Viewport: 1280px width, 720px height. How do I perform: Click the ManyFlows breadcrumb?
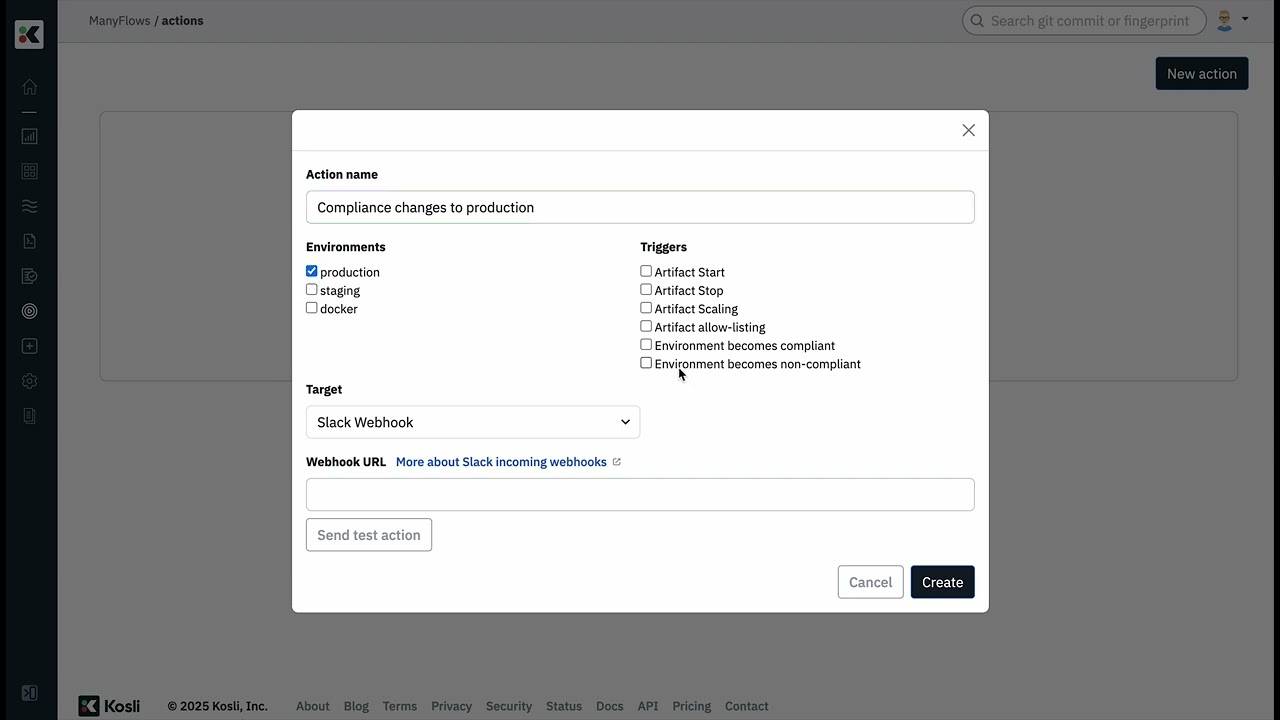click(x=119, y=20)
